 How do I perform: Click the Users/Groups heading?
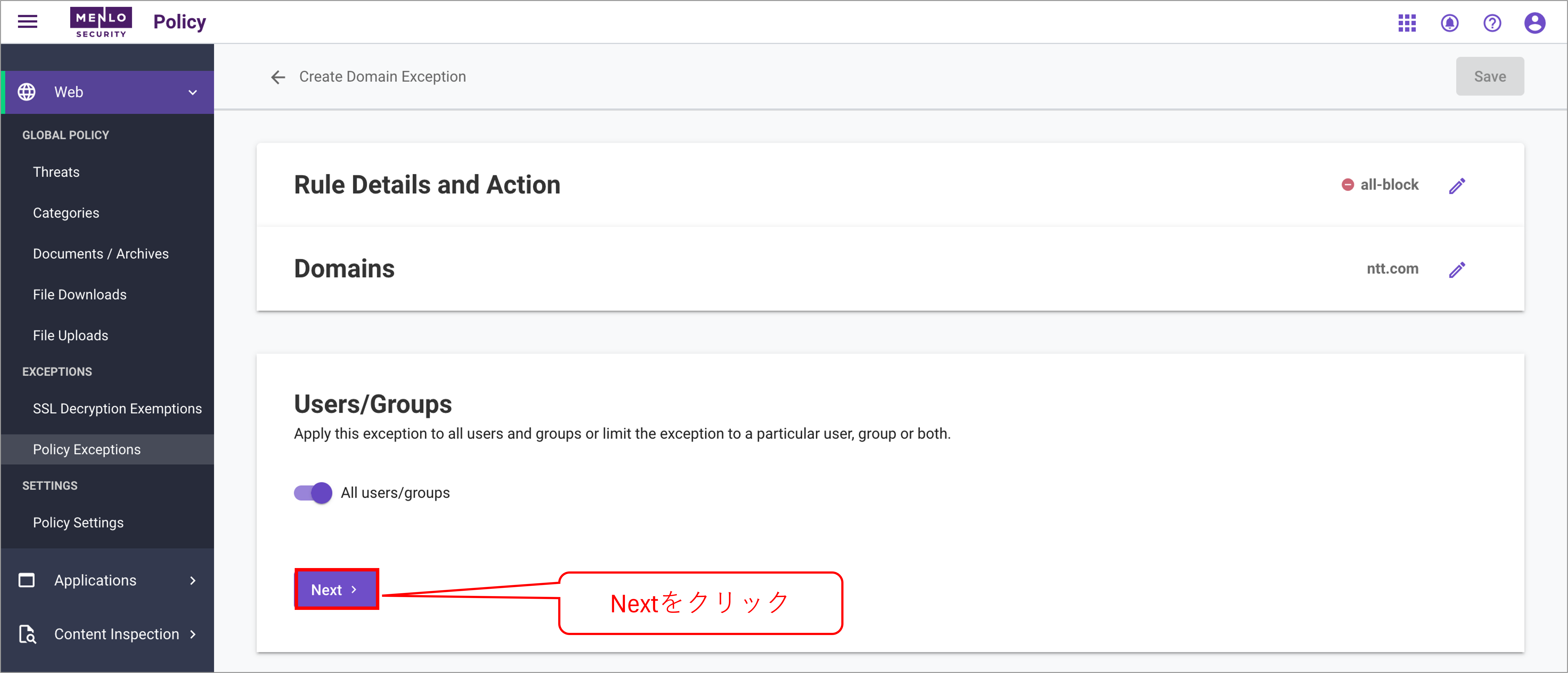(373, 404)
